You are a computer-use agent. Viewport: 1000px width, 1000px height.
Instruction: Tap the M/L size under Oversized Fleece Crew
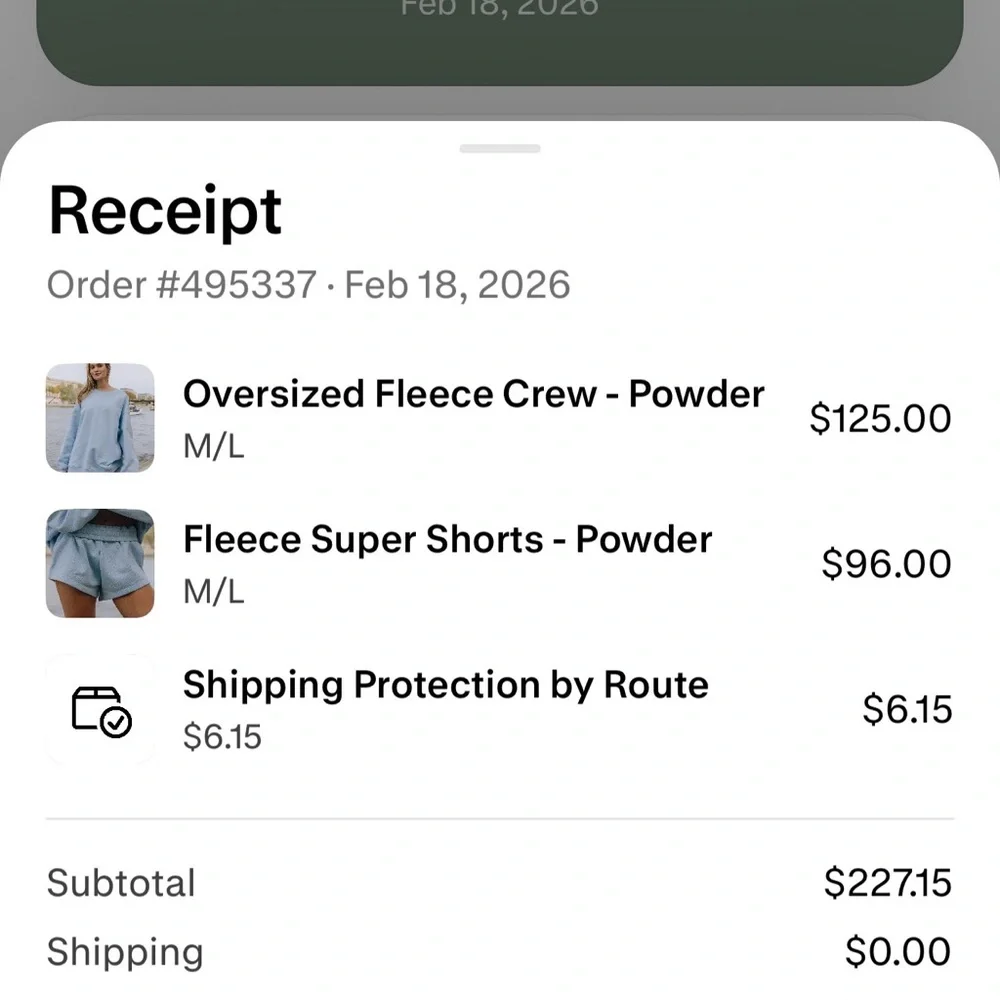tap(213, 446)
